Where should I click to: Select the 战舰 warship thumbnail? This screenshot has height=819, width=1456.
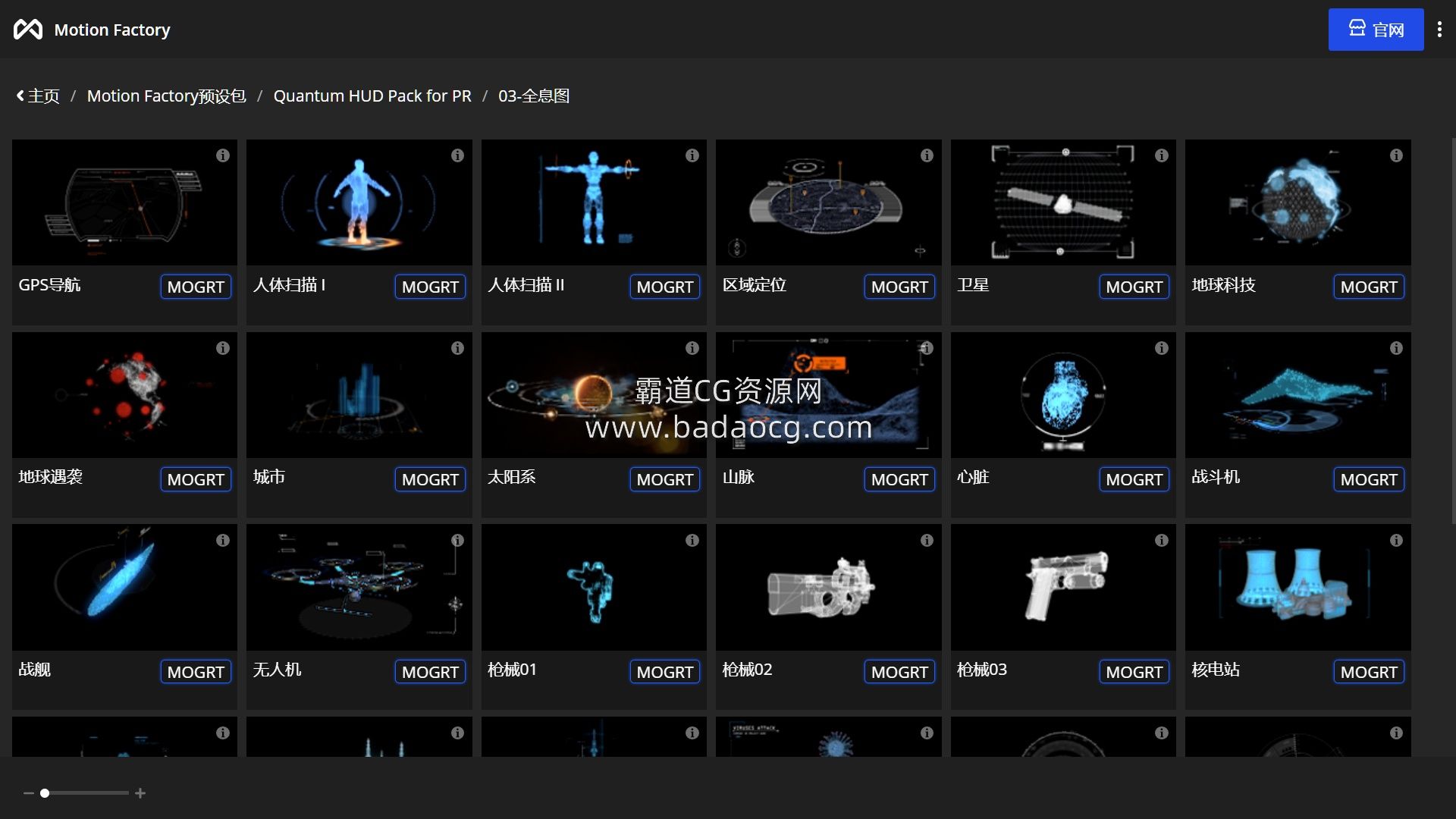tap(124, 588)
